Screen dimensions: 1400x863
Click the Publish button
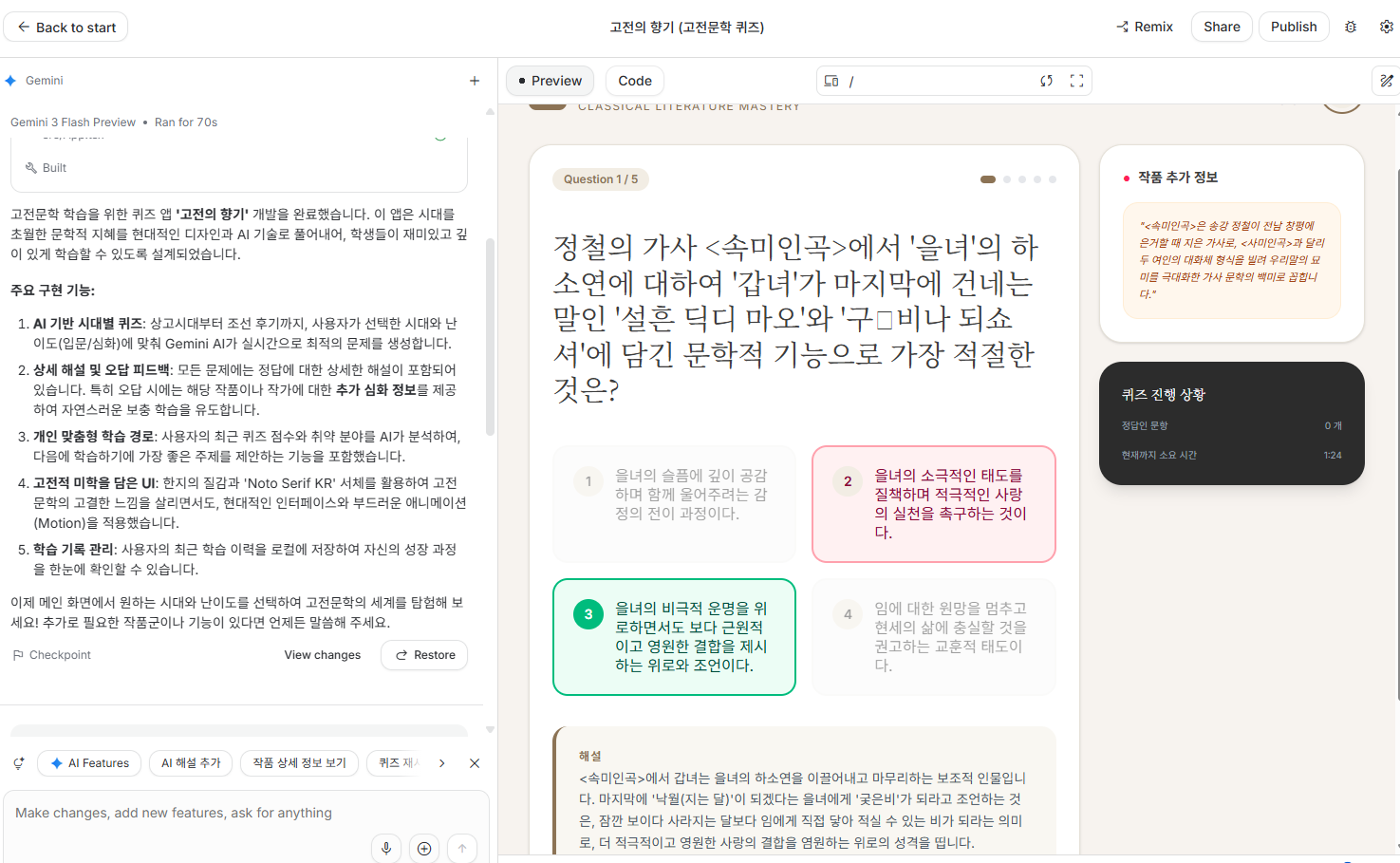(x=1294, y=27)
